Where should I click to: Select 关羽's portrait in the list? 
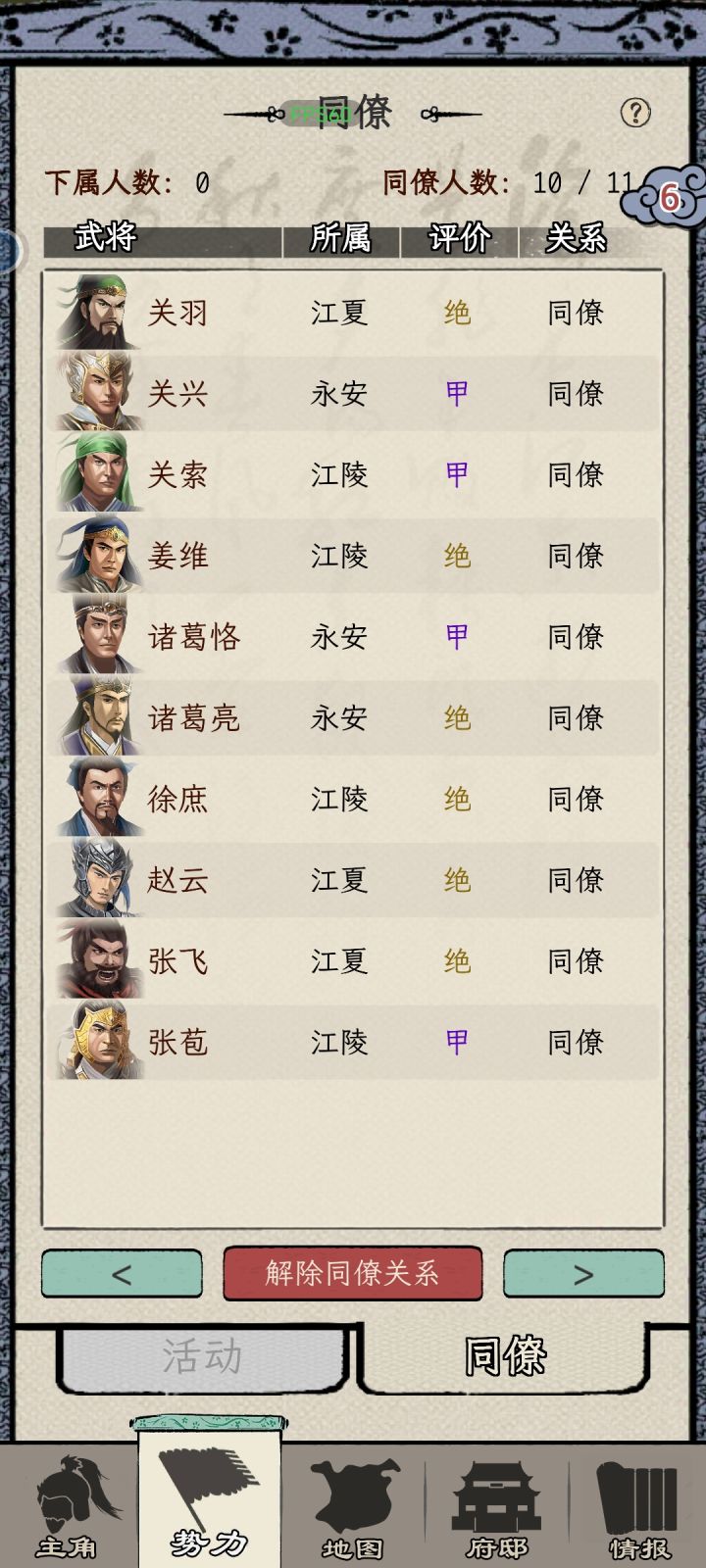pos(99,313)
